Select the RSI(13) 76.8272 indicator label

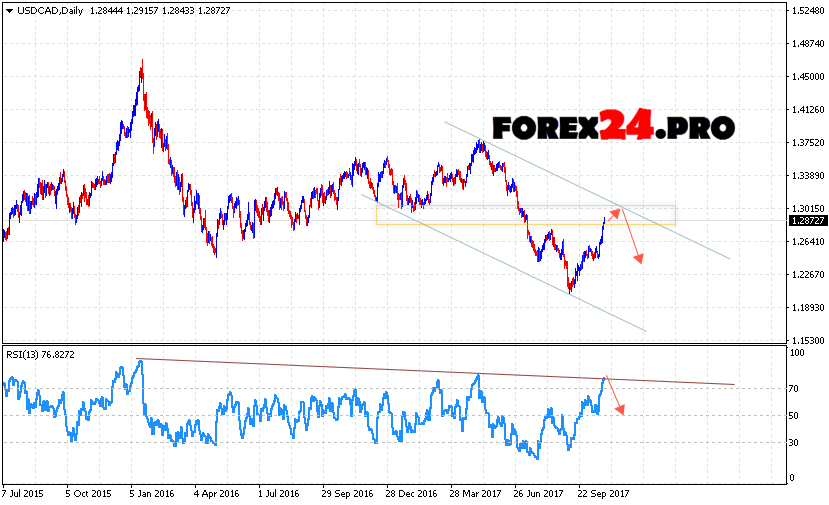click(38, 354)
